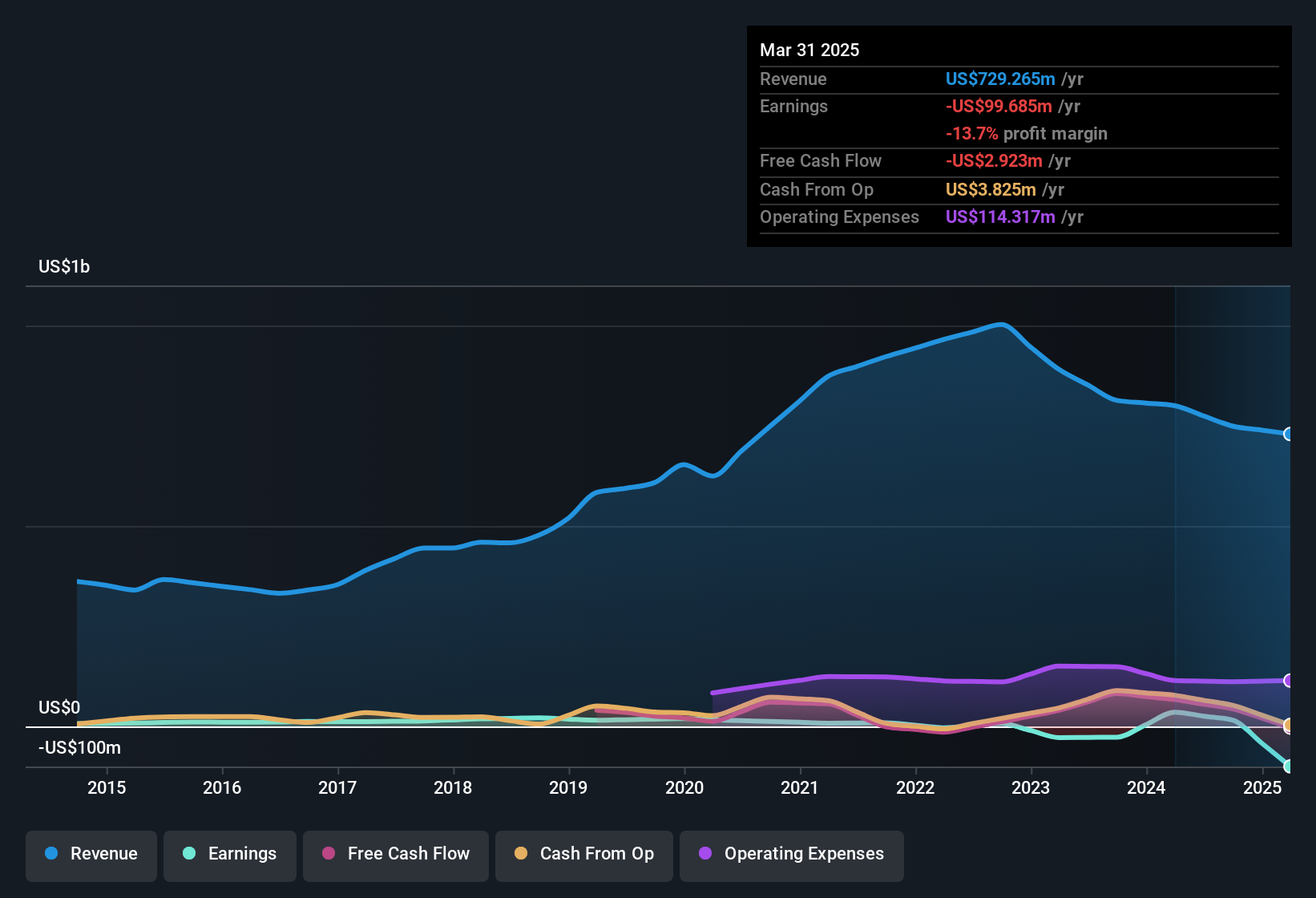Click the Operating Expenses endpoint circle
Viewport: 1316px width, 898px height.
(x=1289, y=681)
